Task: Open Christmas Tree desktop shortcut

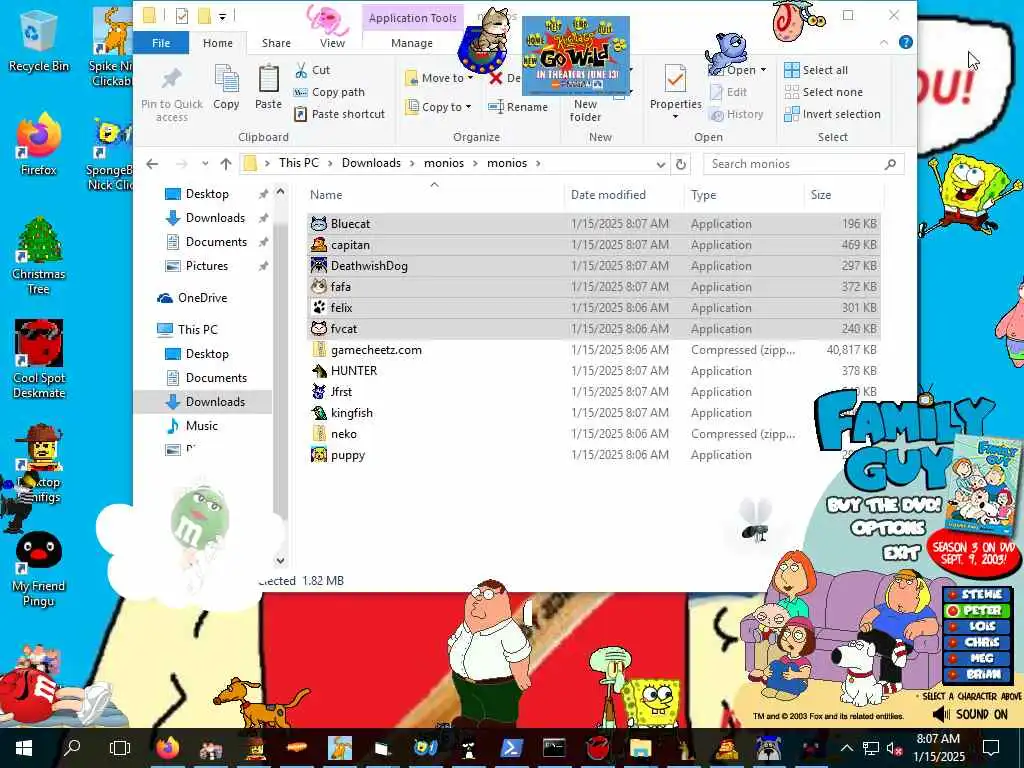Action: (39, 256)
